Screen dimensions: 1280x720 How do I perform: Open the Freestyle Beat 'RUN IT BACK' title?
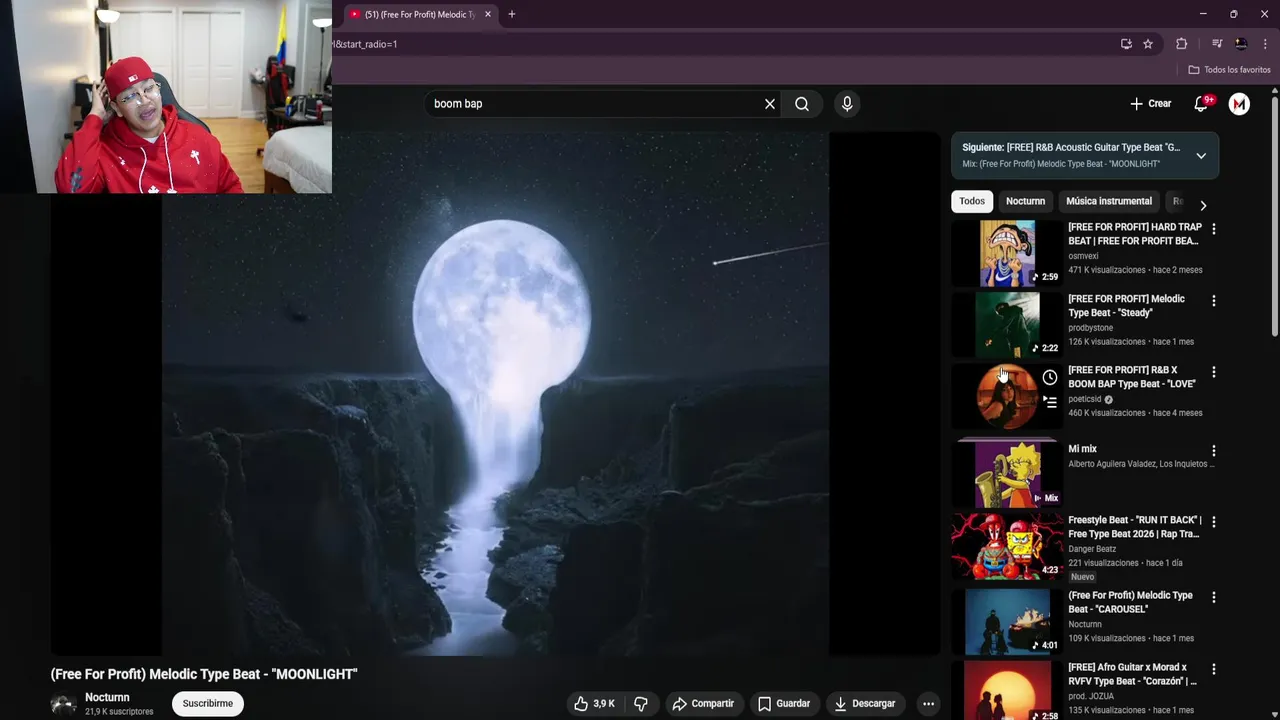1134,527
